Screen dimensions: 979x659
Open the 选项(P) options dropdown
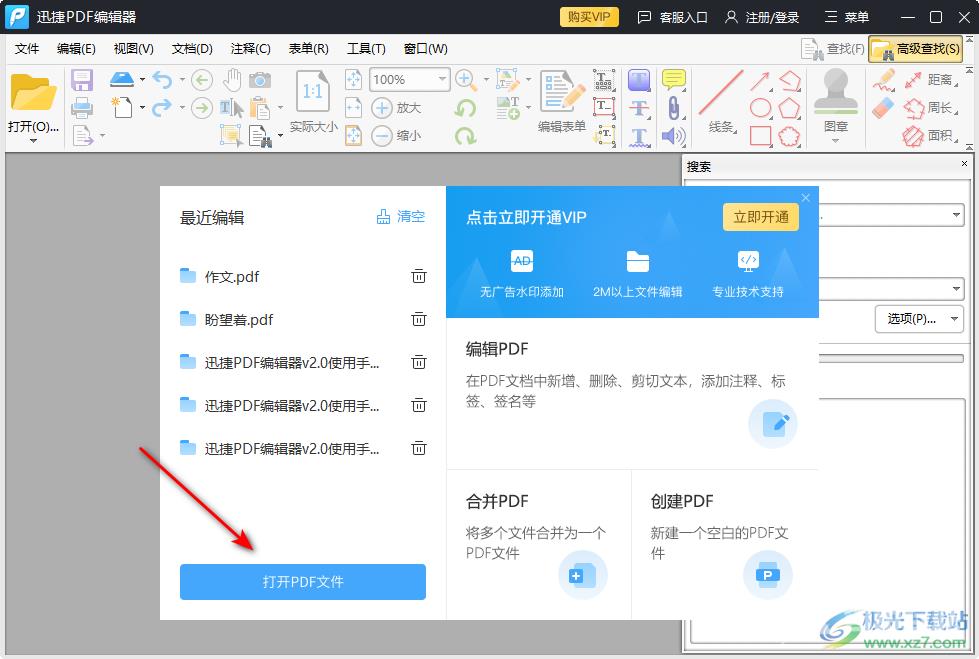[x=918, y=319]
